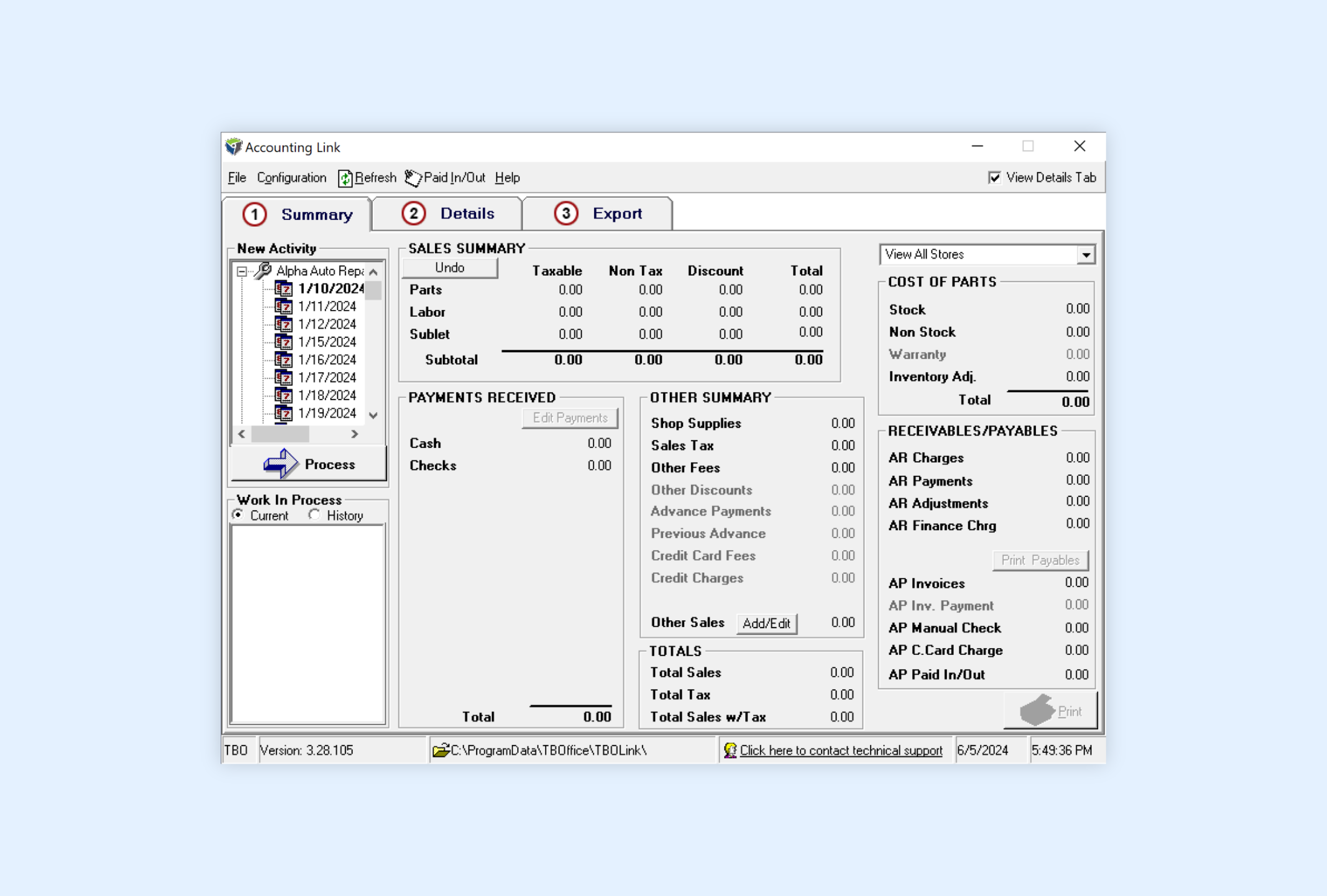Collapse the Alpha Auto Repair tree node

242,272
